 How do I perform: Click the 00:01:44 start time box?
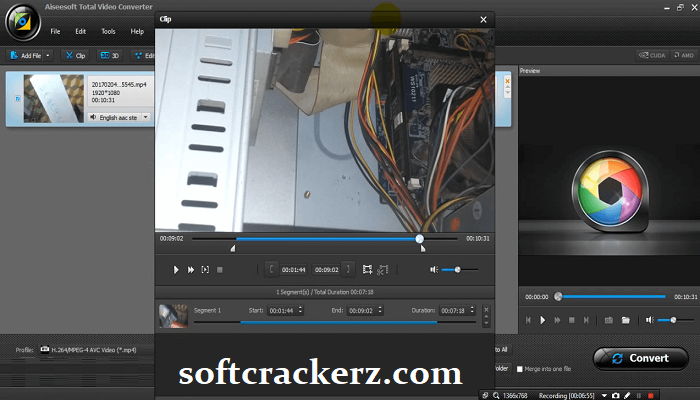pos(294,270)
